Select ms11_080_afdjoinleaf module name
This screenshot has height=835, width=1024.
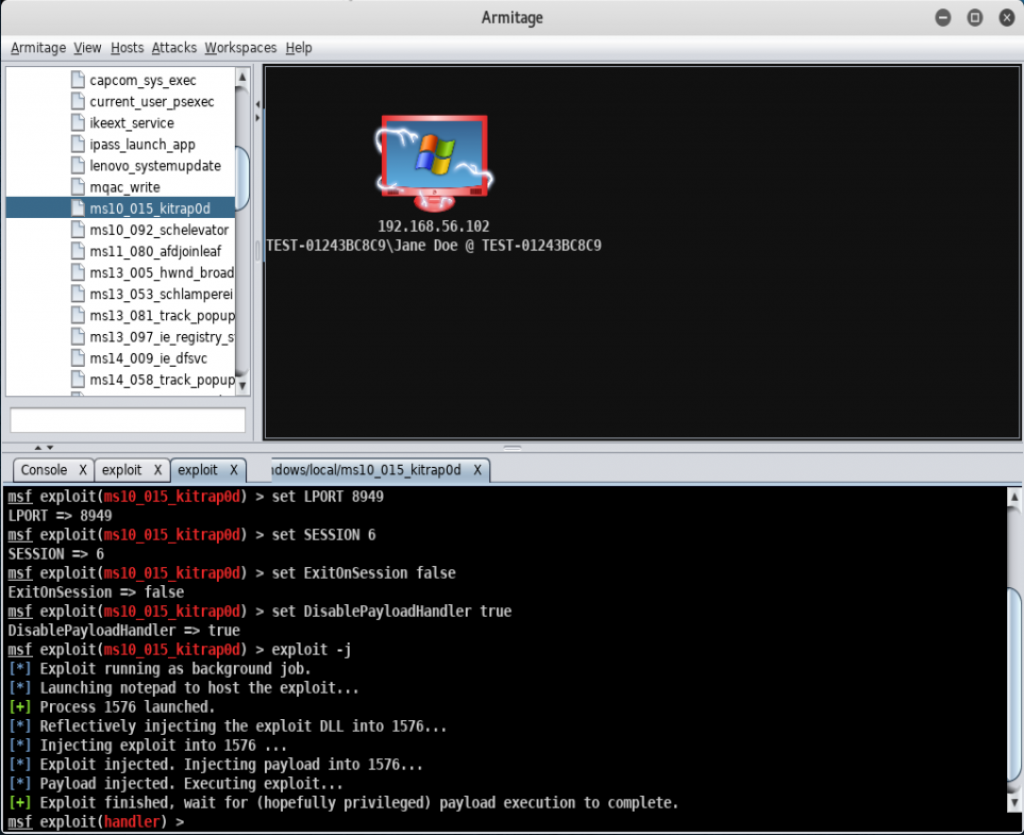tap(155, 251)
